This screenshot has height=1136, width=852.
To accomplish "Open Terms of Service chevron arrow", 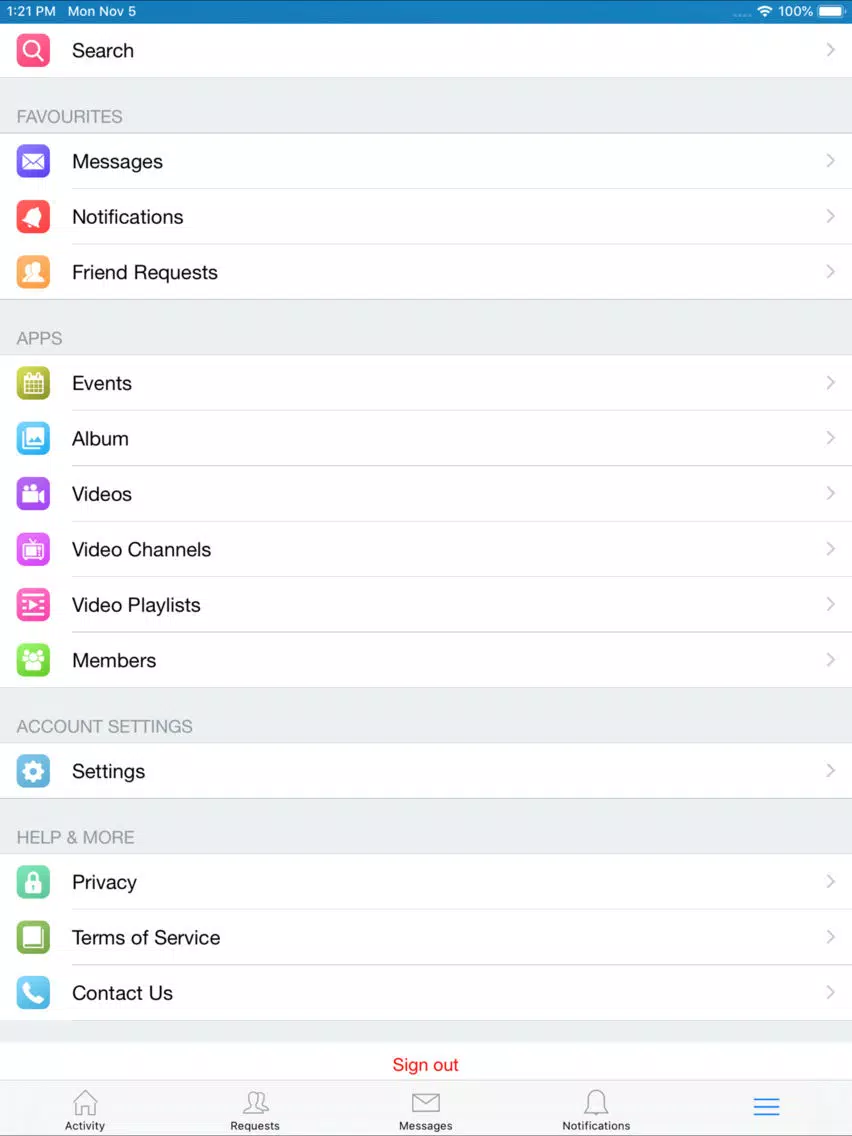I will (830, 937).
